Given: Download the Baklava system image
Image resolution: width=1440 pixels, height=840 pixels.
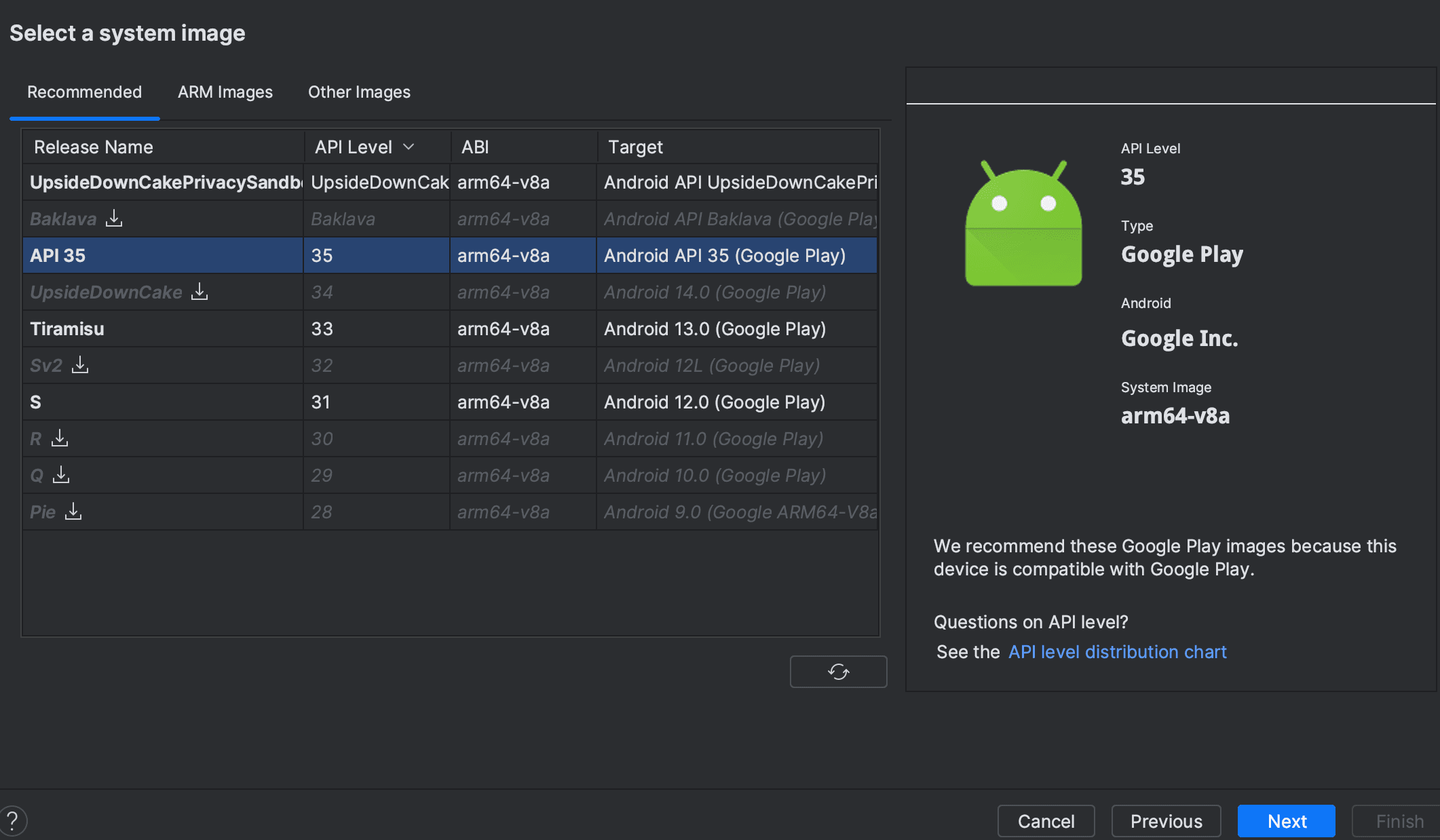Looking at the screenshot, I should [114, 218].
